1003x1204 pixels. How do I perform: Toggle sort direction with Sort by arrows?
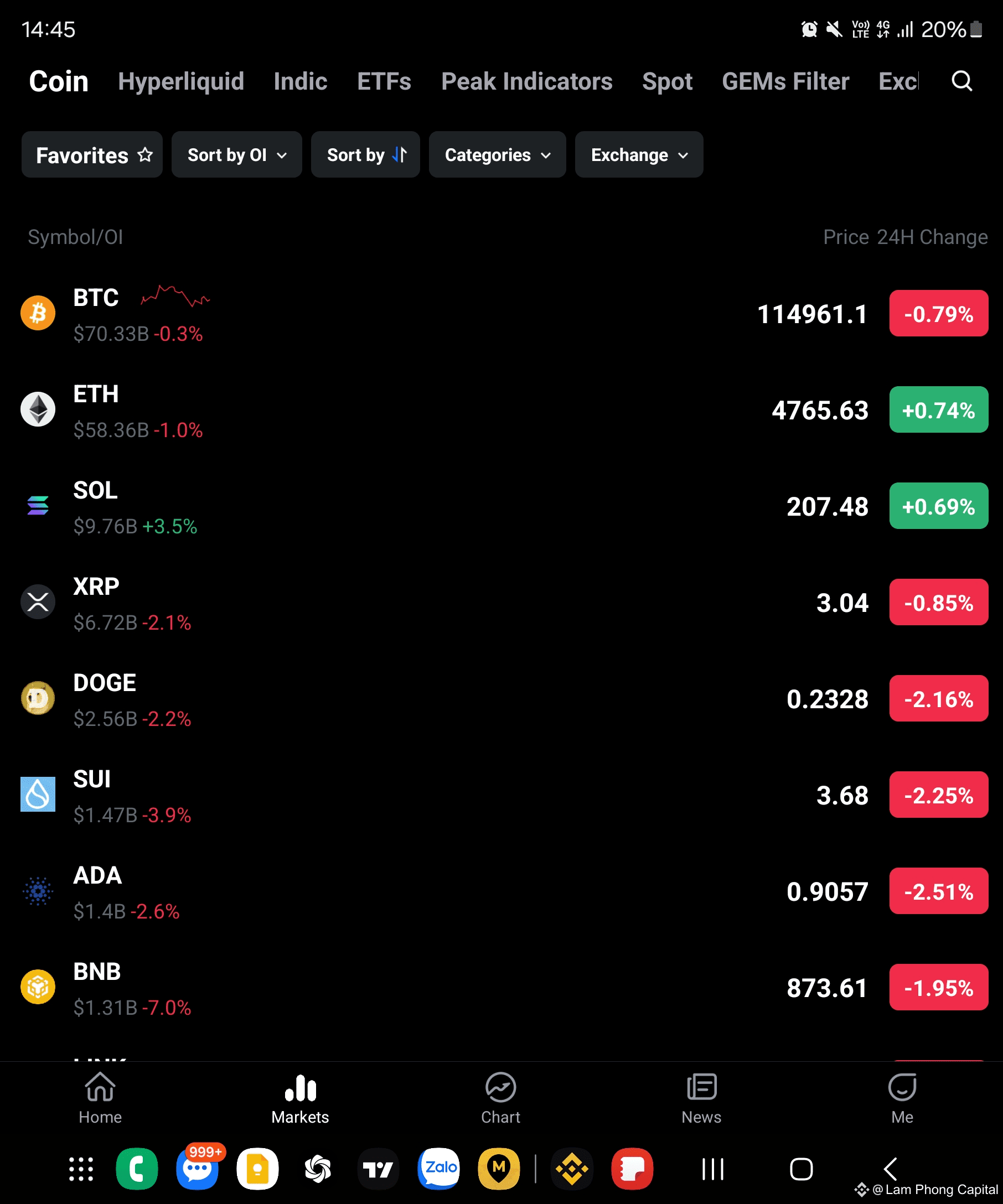pyautogui.click(x=365, y=155)
